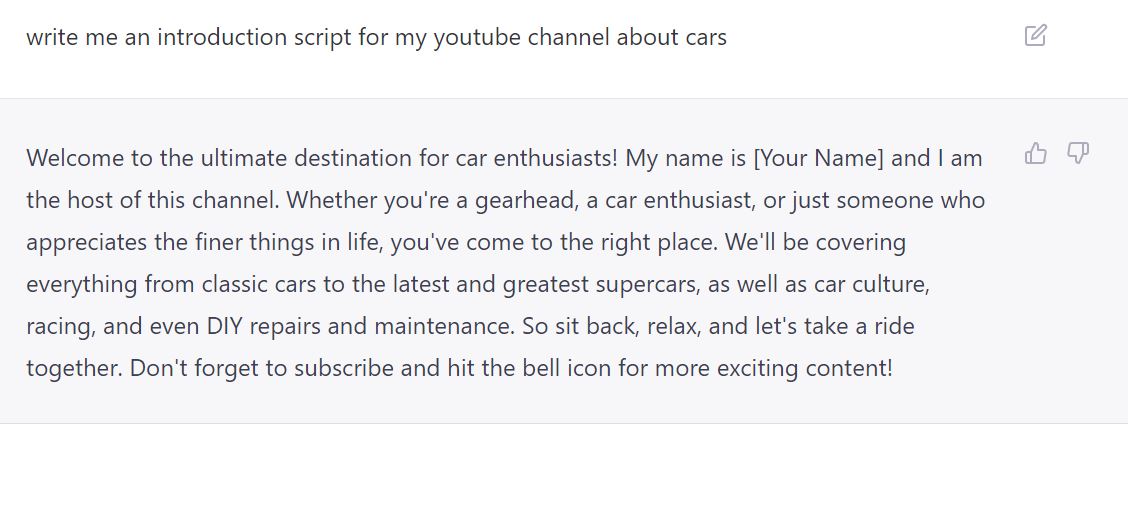This screenshot has width=1128, height=513.
Task: Click the user prompt about youtube channel
Action: (x=376, y=38)
